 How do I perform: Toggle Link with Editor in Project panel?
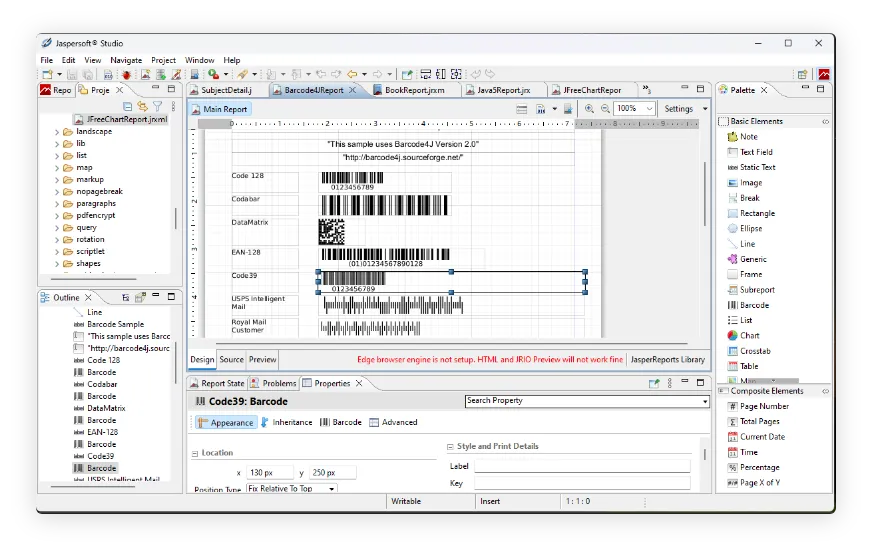(x=143, y=106)
